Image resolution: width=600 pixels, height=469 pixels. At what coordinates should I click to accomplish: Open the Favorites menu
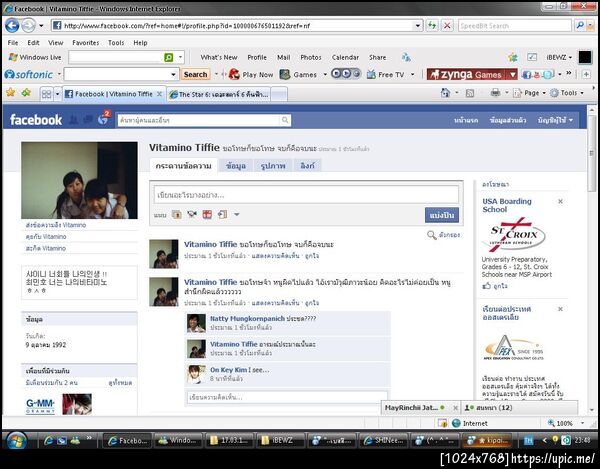85,42
